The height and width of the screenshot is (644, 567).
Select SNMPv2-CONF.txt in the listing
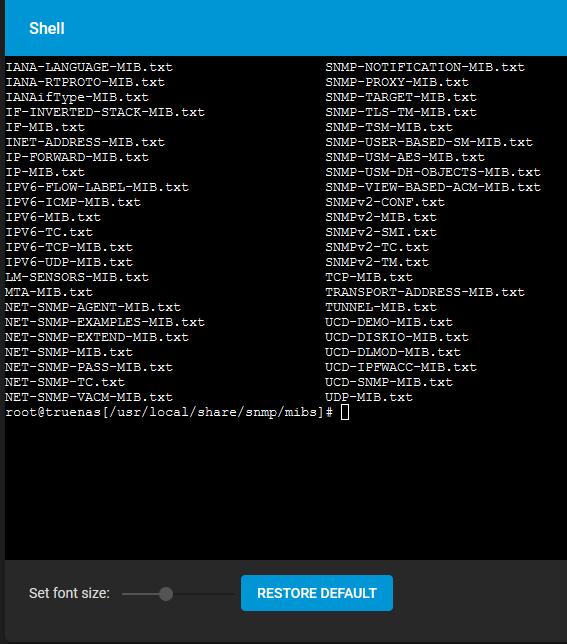pos(385,202)
